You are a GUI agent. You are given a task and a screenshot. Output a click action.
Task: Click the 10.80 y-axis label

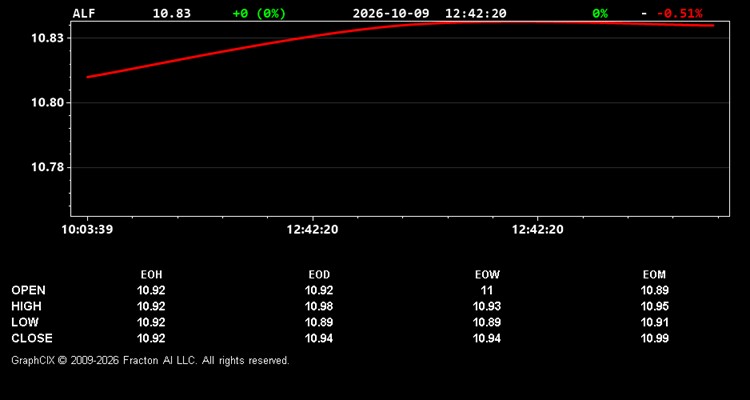tap(45, 103)
